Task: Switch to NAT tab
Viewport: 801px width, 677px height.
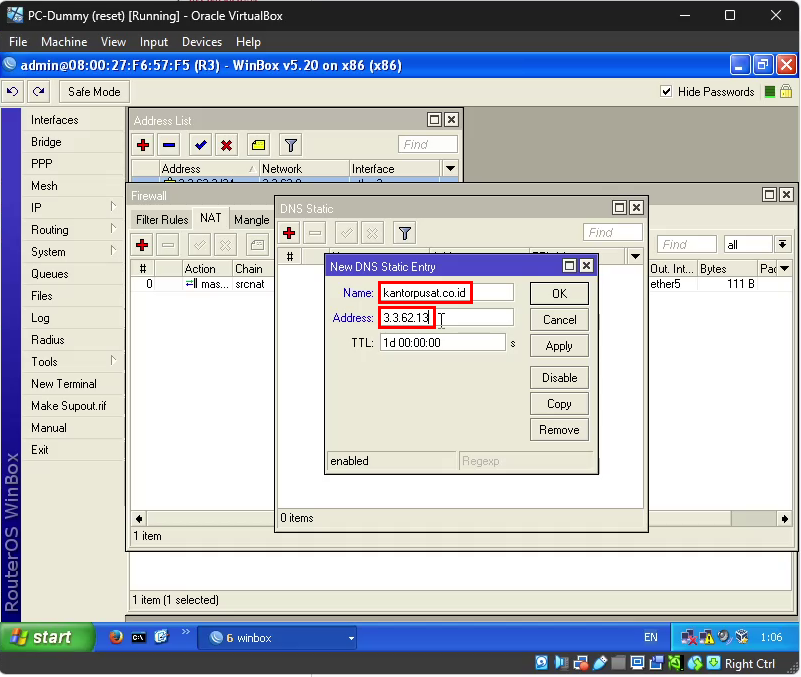Action: [x=210, y=218]
